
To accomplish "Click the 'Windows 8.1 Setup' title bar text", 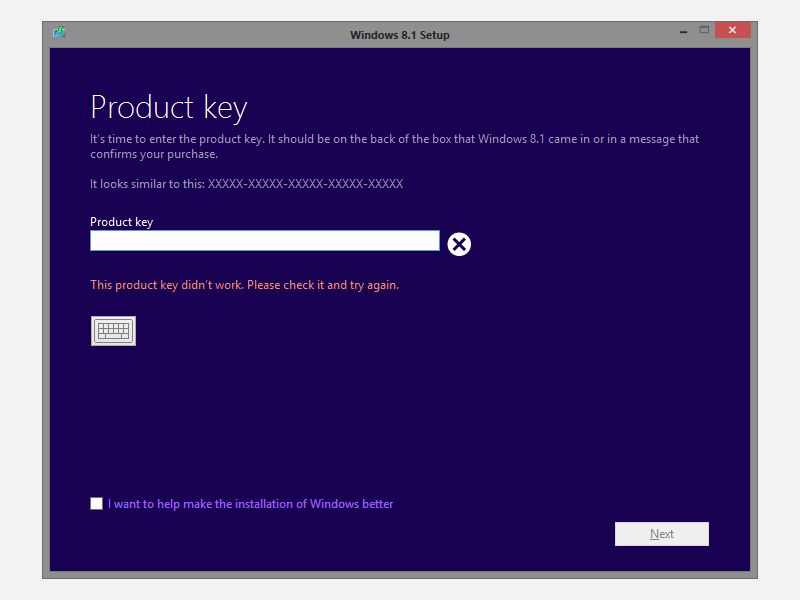I will (x=399, y=35).
